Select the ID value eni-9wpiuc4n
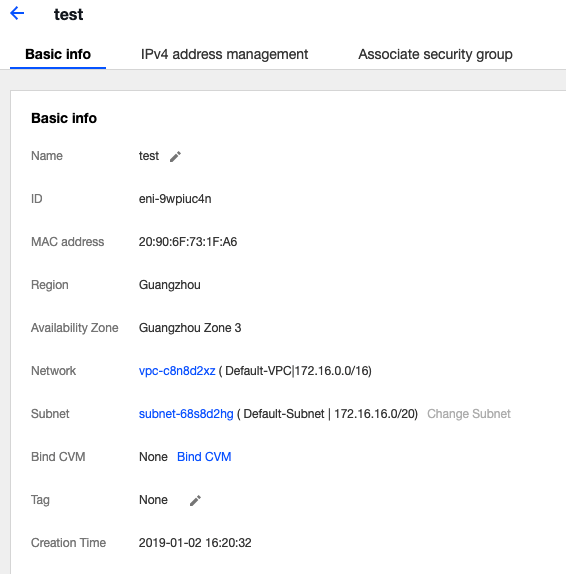The image size is (566, 574). [x=175, y=199]
